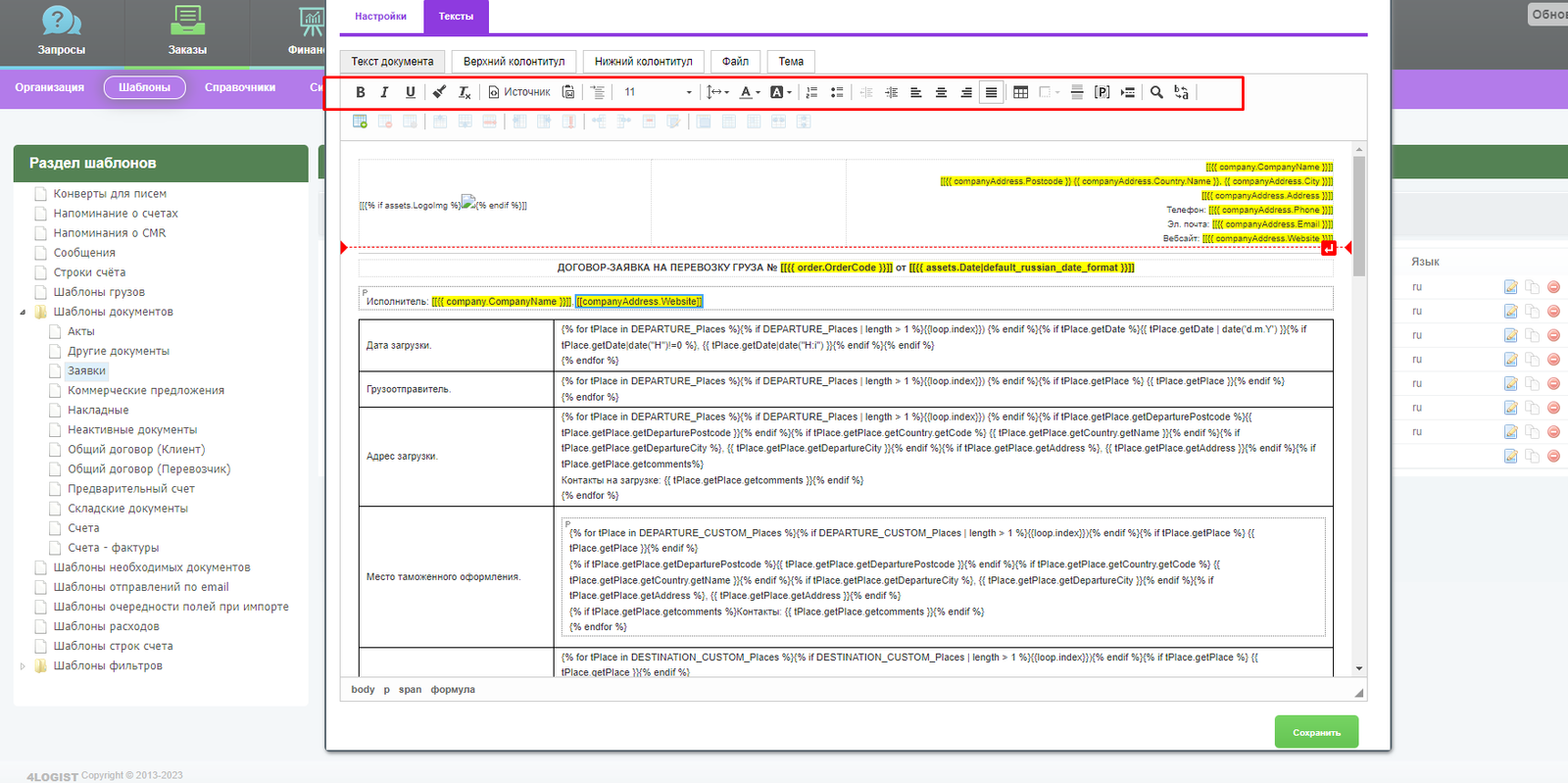The height and width of the screenshot is (783, 1568).
Task: Click the order.OrderCode placeholder in the title
Action: coord(837,268)
